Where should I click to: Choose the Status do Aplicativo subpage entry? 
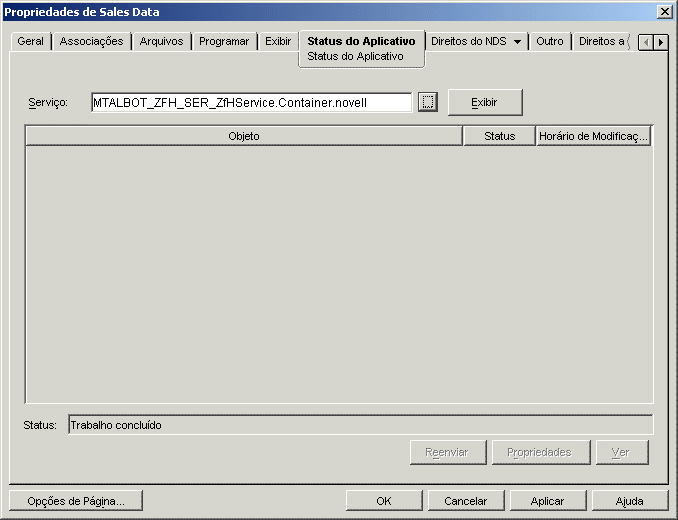pos(355,56)
